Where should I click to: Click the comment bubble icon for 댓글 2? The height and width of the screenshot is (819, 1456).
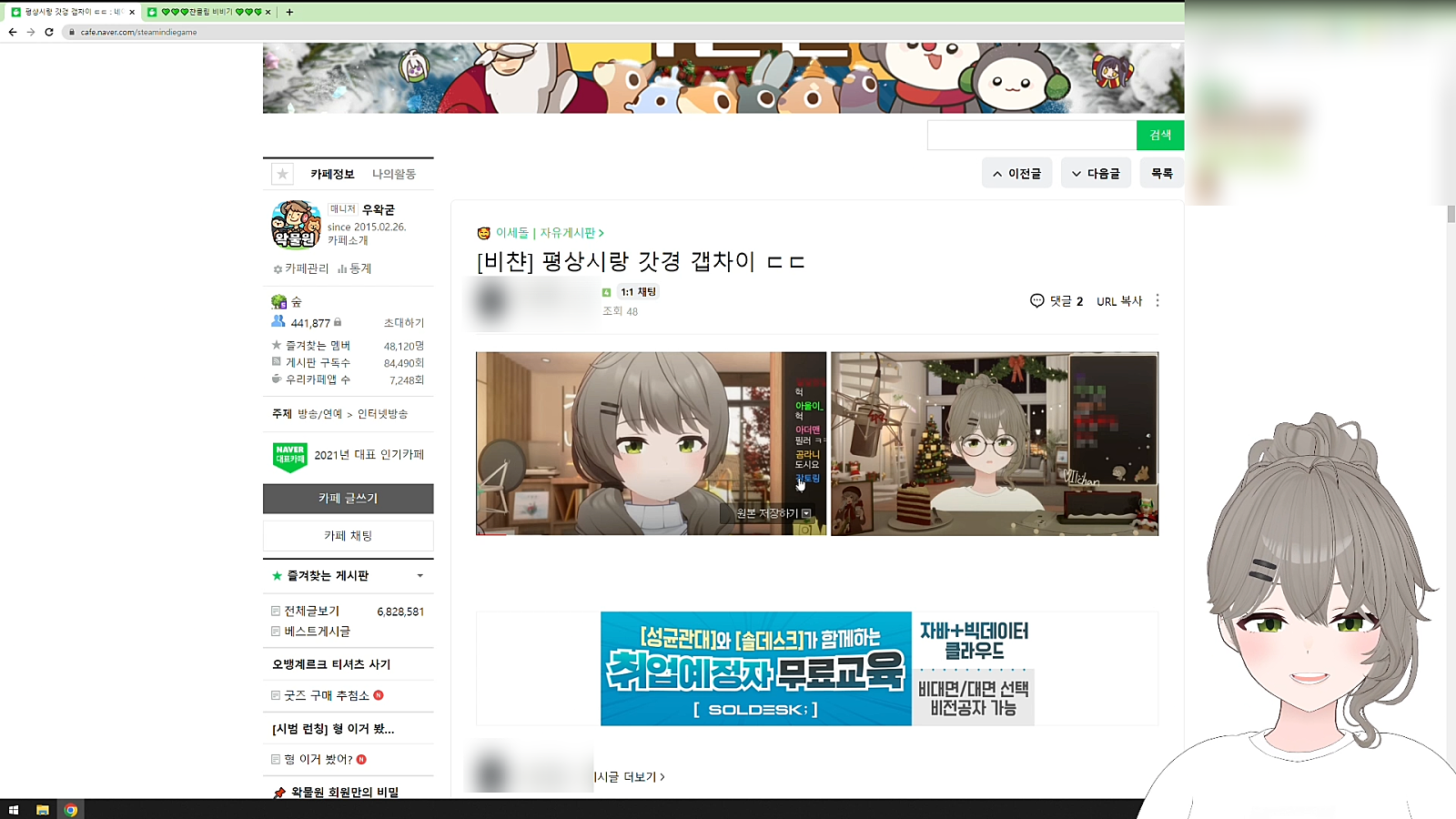(1036, 300)
